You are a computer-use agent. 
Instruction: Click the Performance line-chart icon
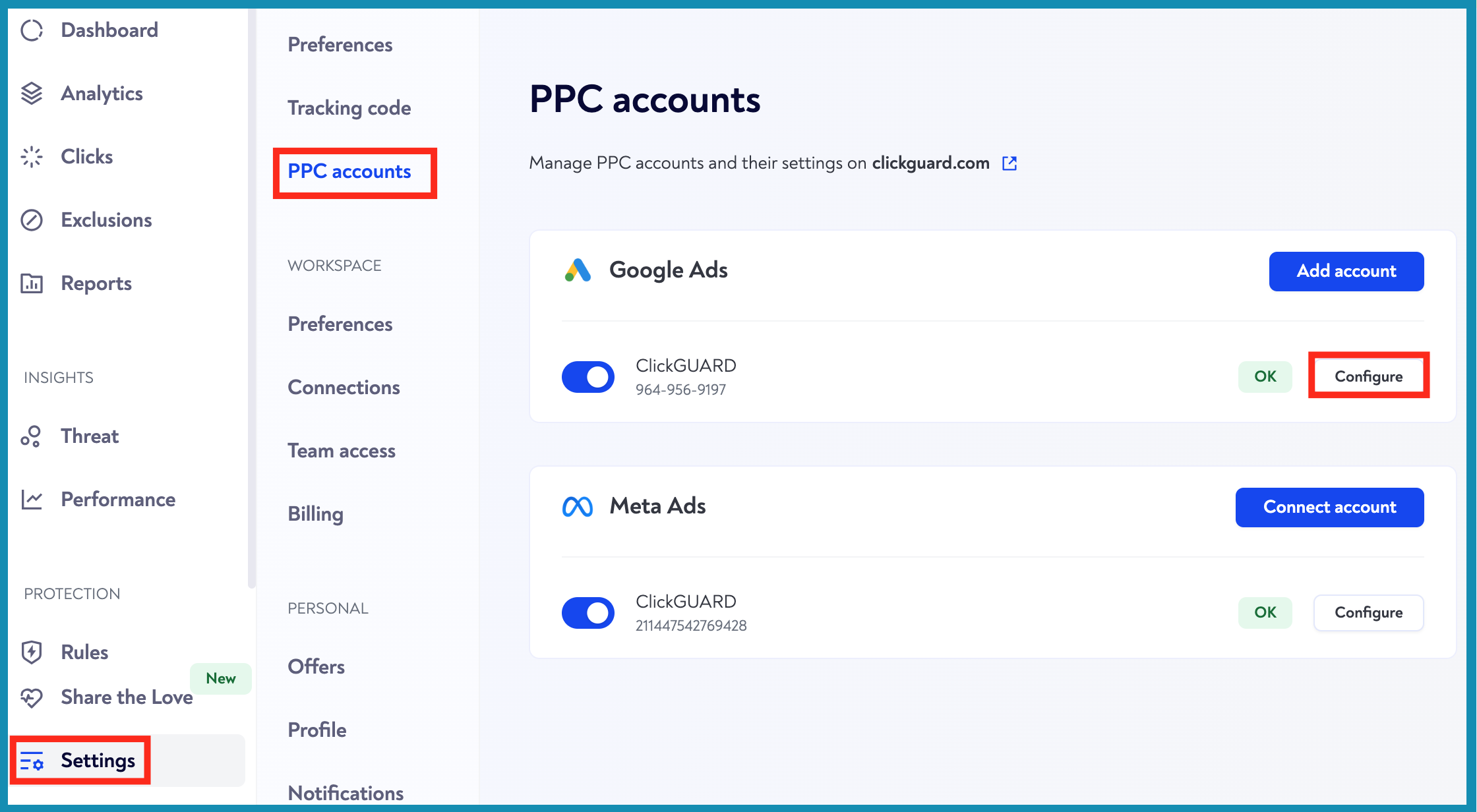(x=32, y=500)
